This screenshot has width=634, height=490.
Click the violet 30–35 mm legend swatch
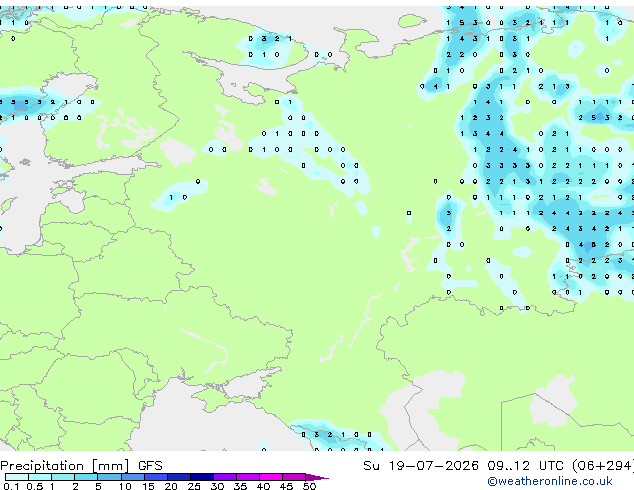click(225, 477)
